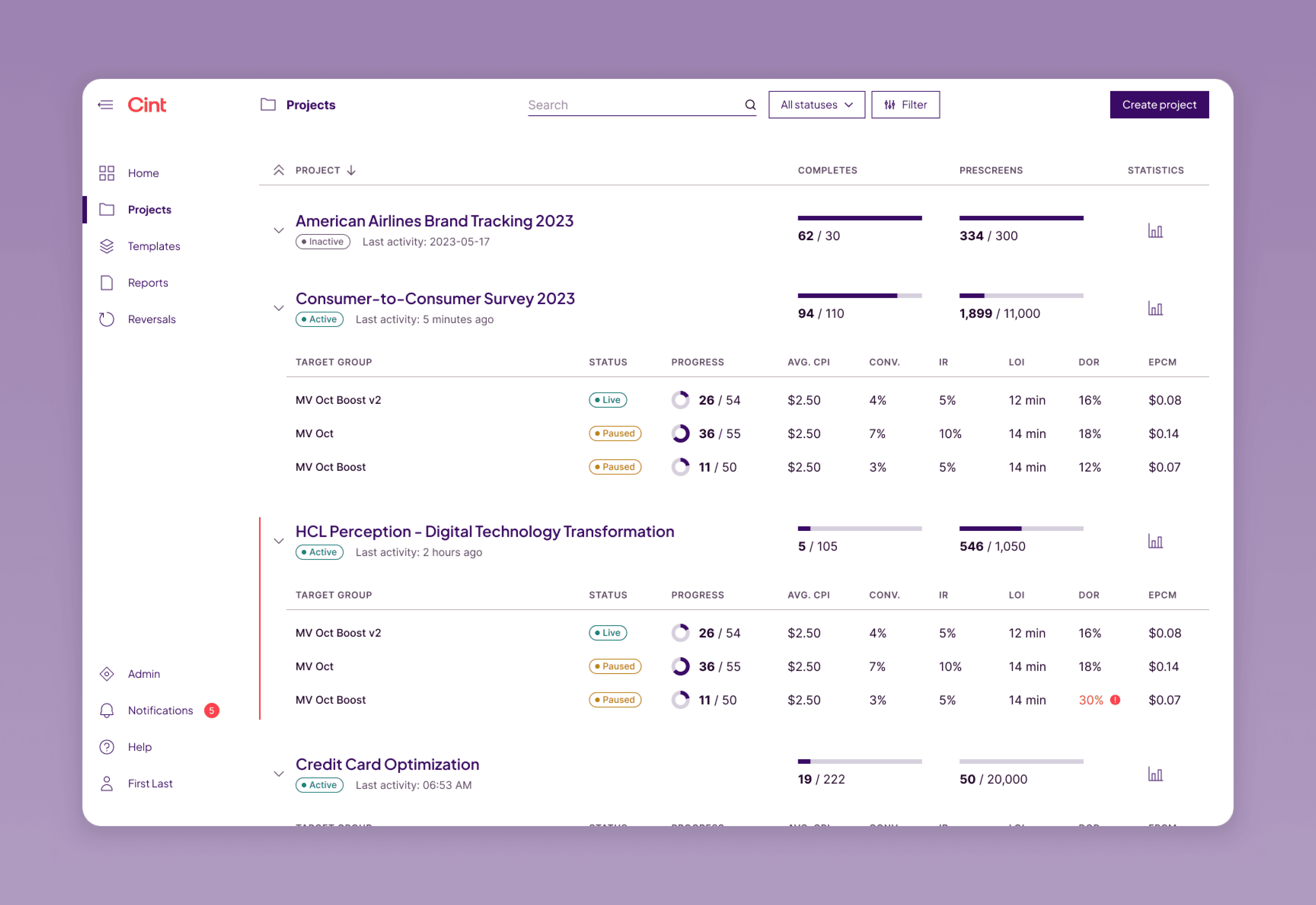Open statistics for American Airlines Brand Tracking 2023
The width and height of the screenshot is (1316, 905).
pyautogui.click(x=1155, y=231)
